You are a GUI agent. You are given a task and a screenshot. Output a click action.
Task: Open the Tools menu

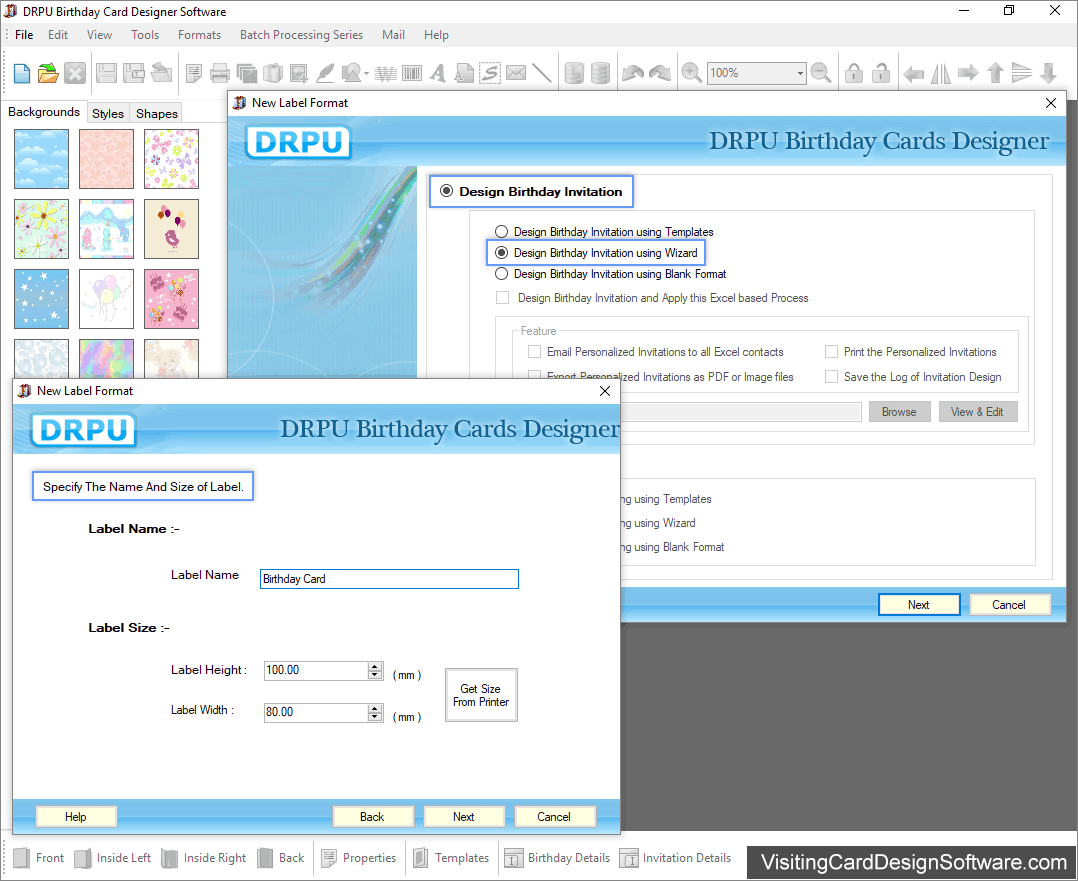pyautogui.click(x=145, y=35)
